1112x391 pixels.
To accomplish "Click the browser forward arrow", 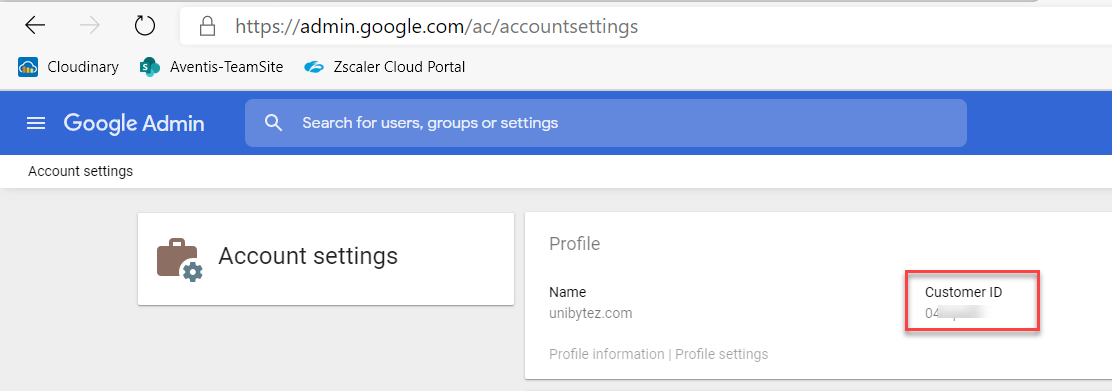I will (90, 26).
